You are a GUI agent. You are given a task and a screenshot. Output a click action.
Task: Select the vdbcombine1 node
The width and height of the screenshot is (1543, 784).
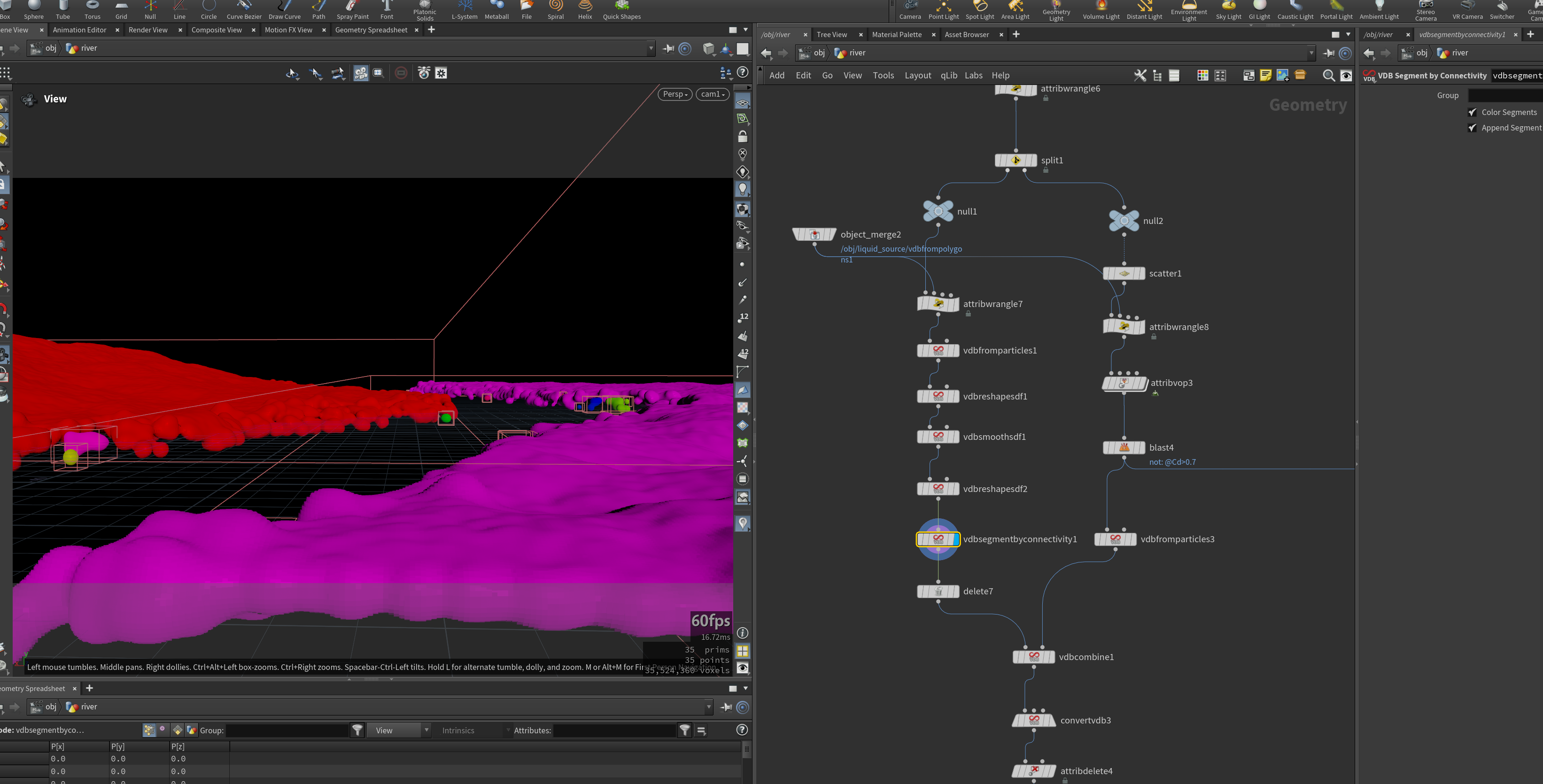click(x=1034, y=657)
